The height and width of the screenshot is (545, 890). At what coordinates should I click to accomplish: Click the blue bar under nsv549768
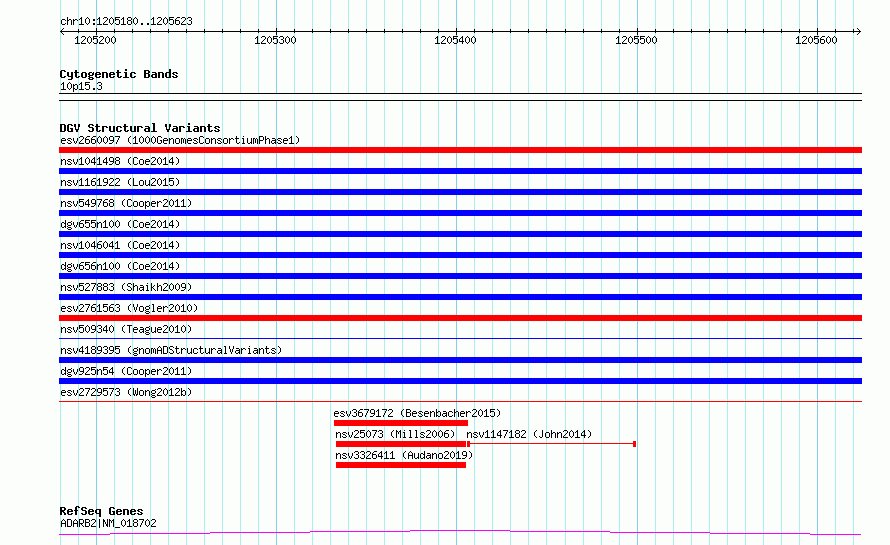coord(460,213)
